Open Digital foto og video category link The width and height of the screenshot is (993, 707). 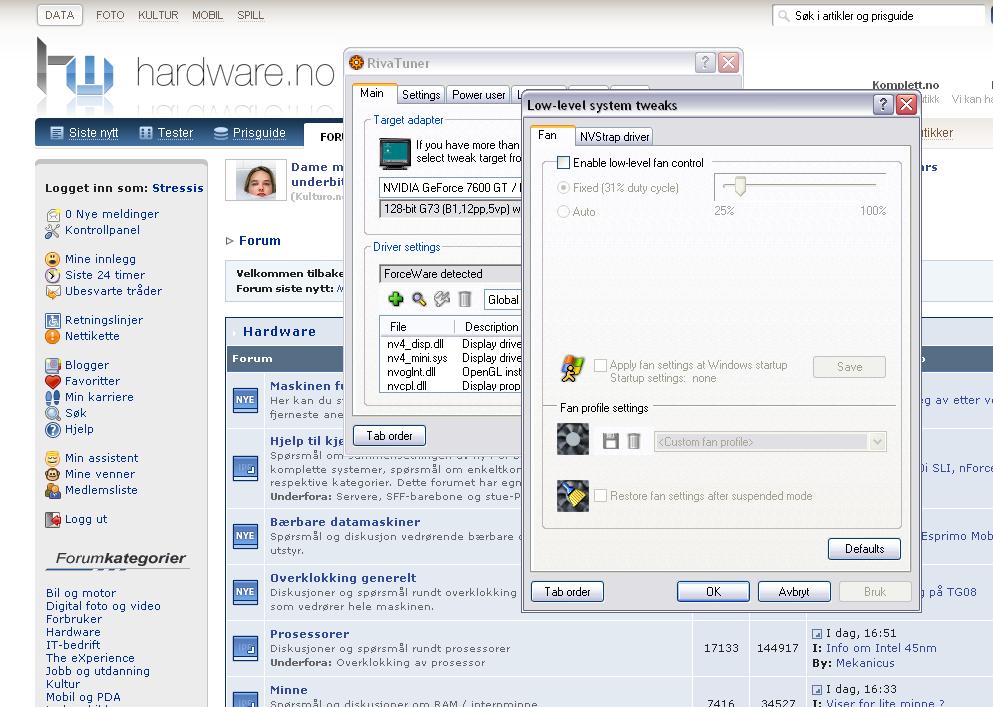(x=103, y=606)
